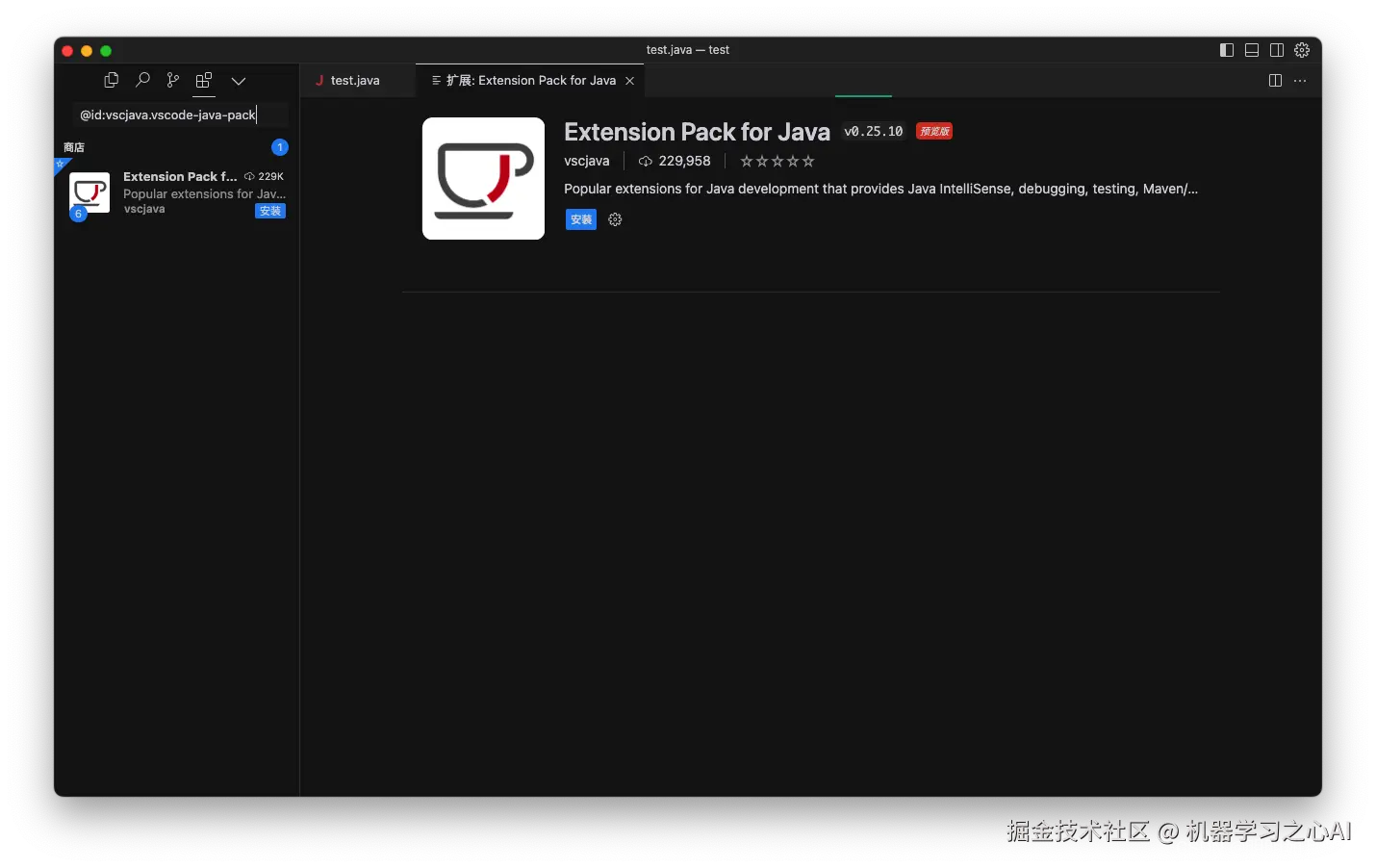Select the Extension Pack sidebar list item
The width and height of the screenshot is (1376, 868).
[176, 192]
